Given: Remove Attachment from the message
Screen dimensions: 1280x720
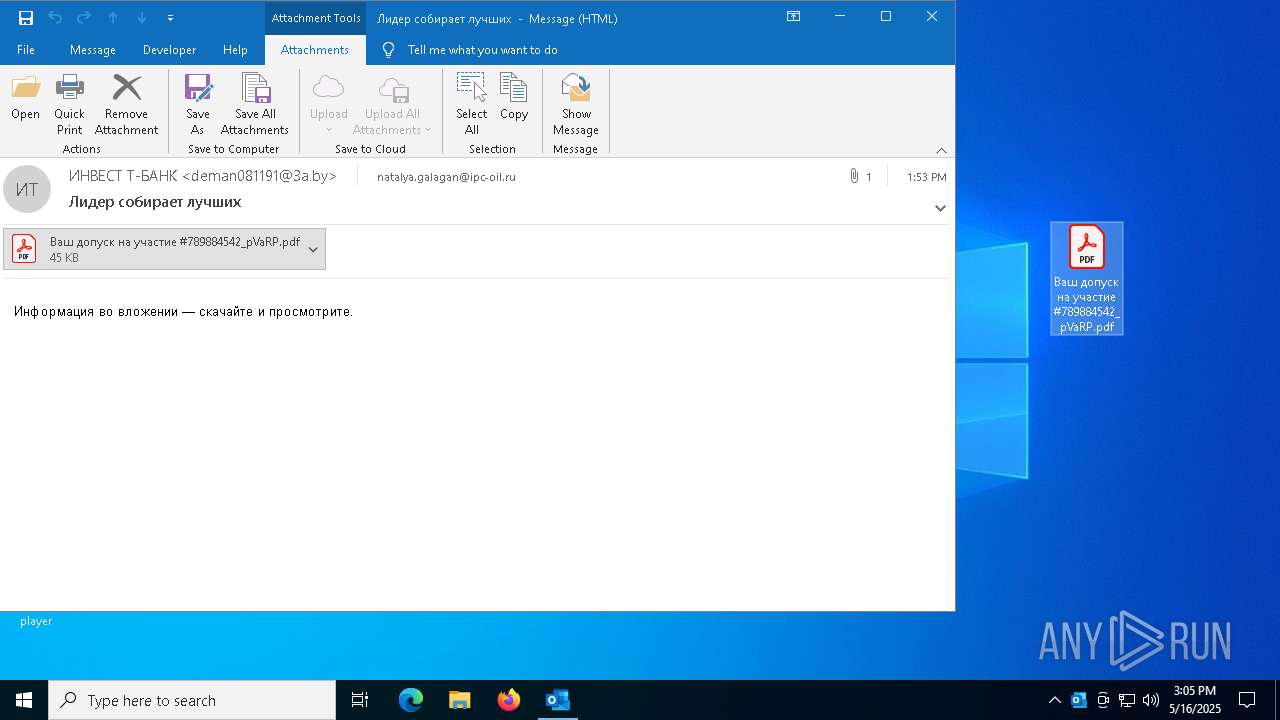Looking at the screenshot, I should [x=127, y=104].
